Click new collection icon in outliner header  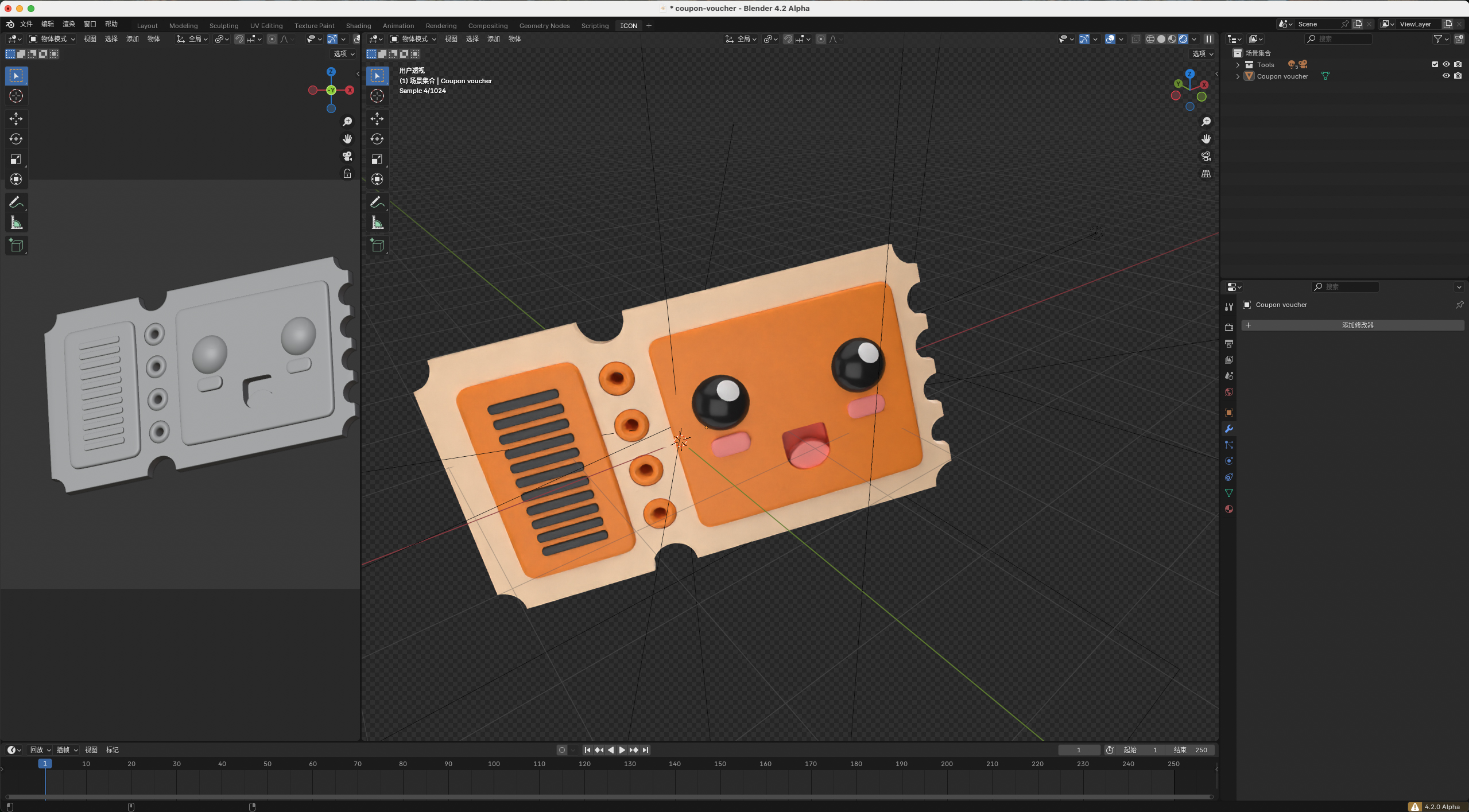pos(1459,39)
